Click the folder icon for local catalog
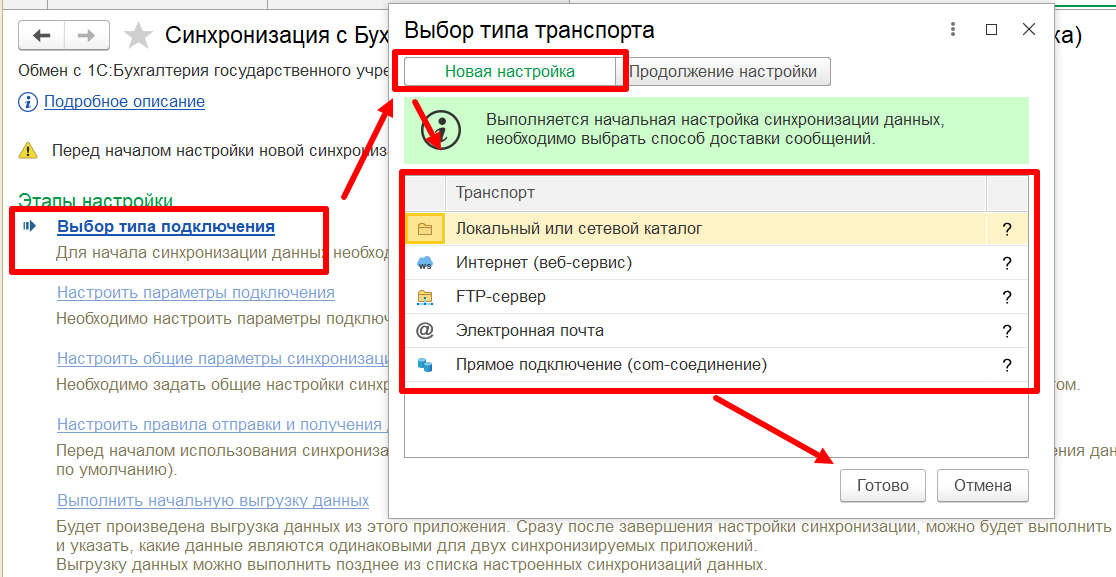 [x=425, y=229]
